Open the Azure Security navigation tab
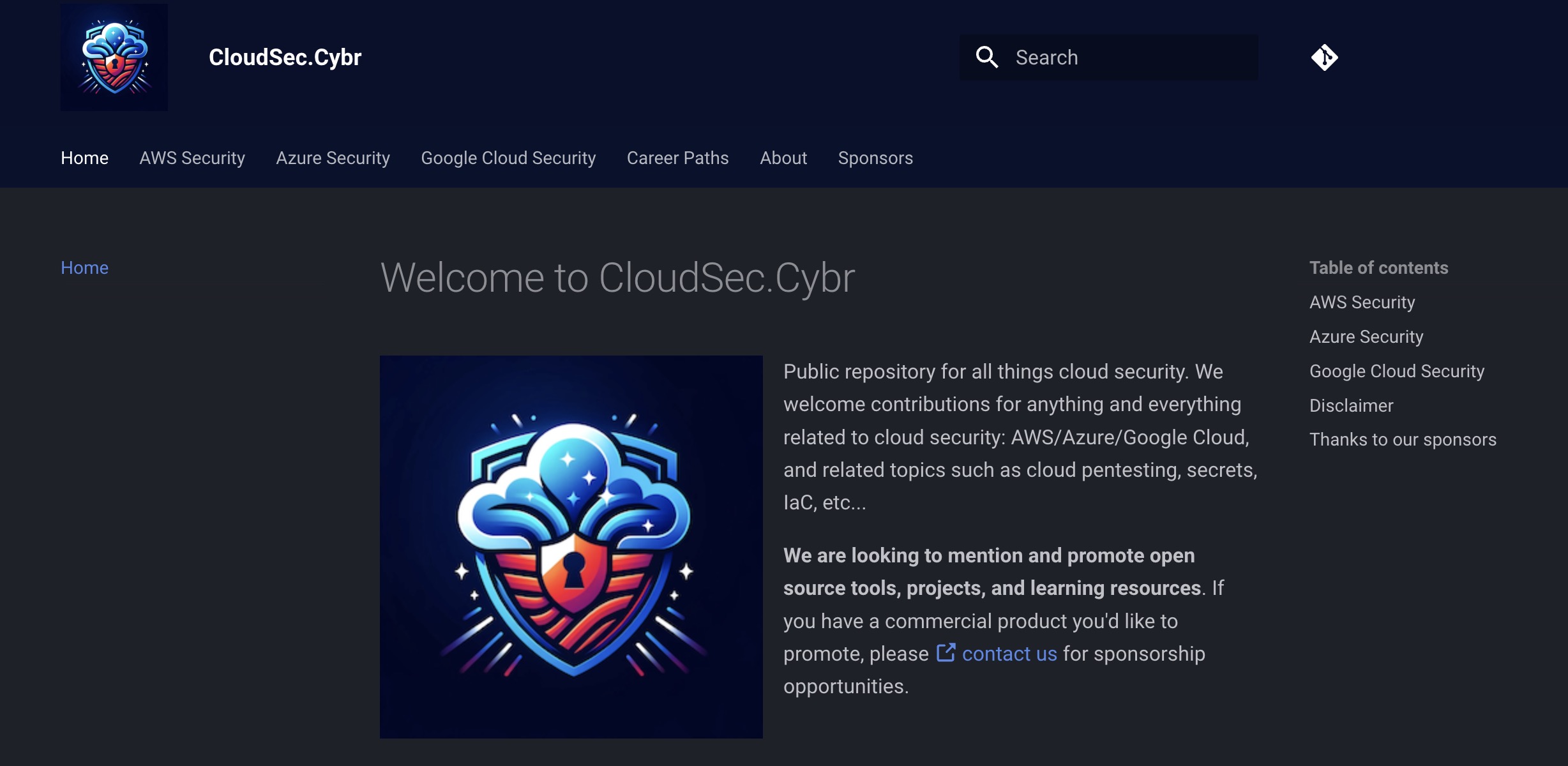The height and width of the screenshot is (766, 1568). [x=333, y=158]
